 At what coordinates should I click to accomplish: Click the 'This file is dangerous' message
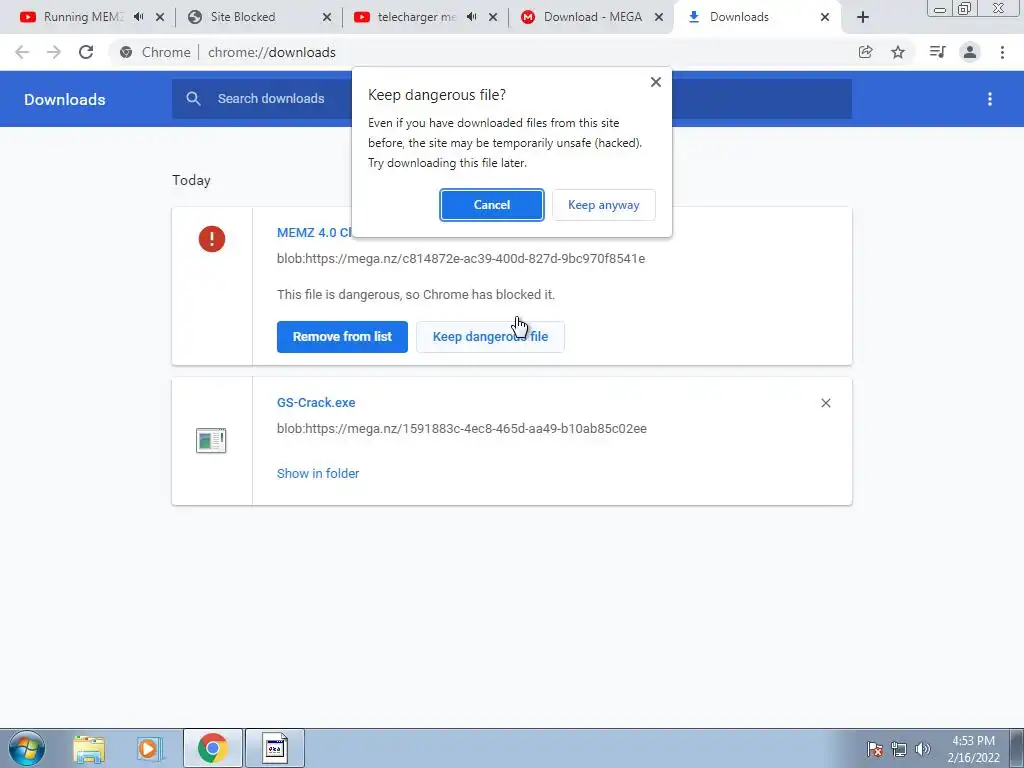416,295
